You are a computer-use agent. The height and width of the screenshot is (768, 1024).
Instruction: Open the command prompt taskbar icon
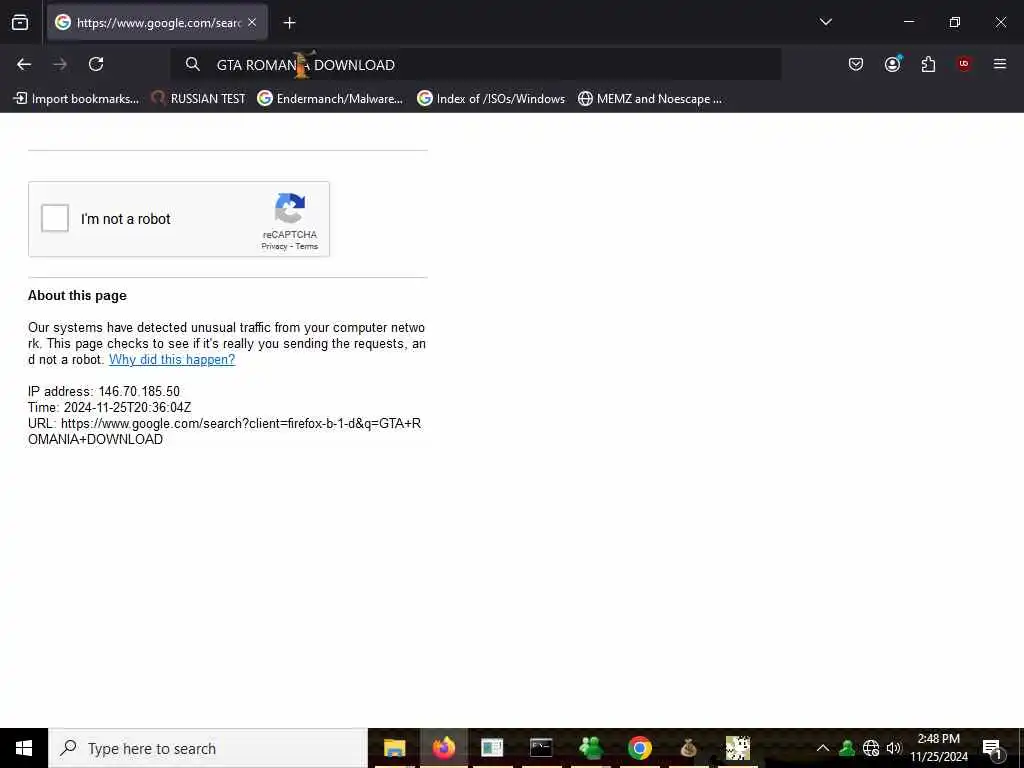point(541,748)
